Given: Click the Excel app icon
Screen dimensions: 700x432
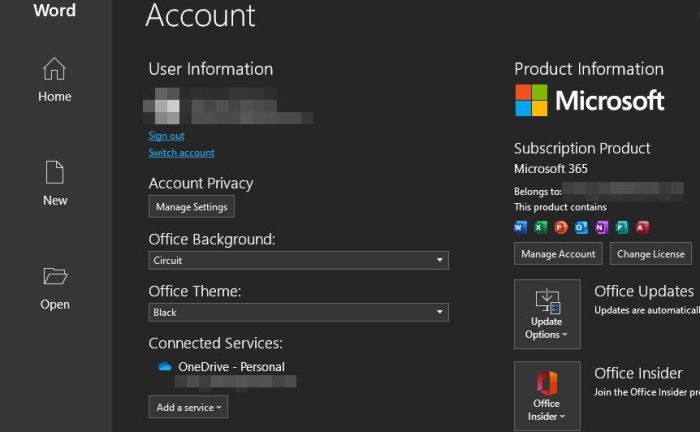Looking at the screenshot, I should (x=541, y=227).
